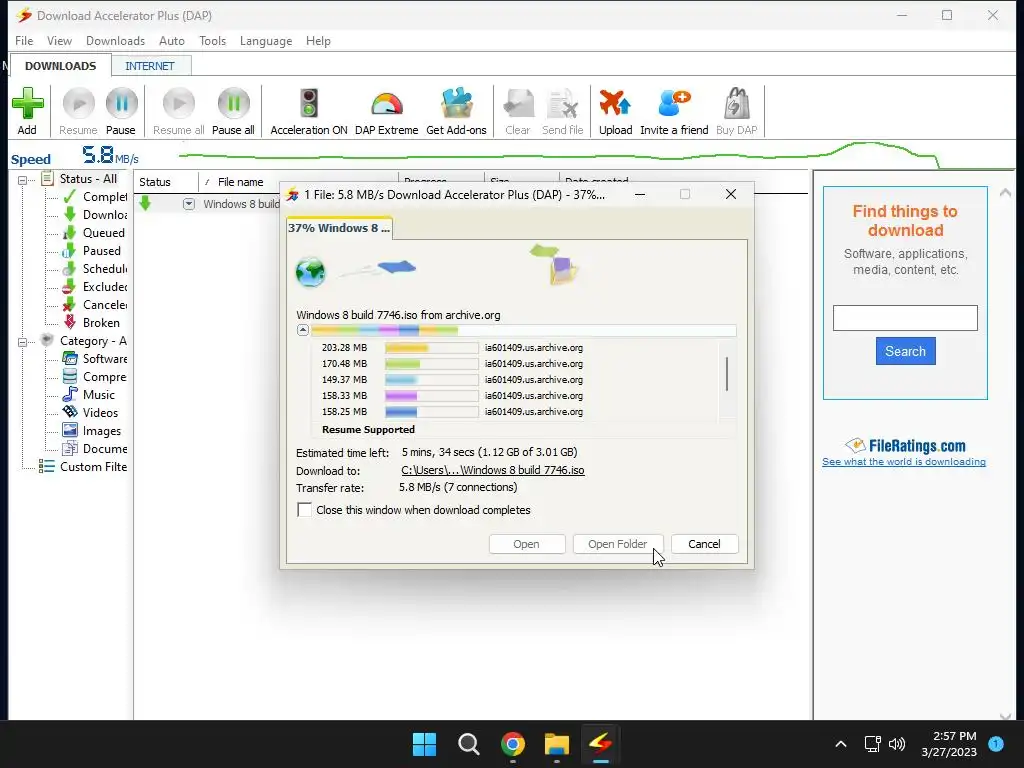The image size is (1024, 768).
Task: Select the Excluded status filter
Action: (95, 287)
